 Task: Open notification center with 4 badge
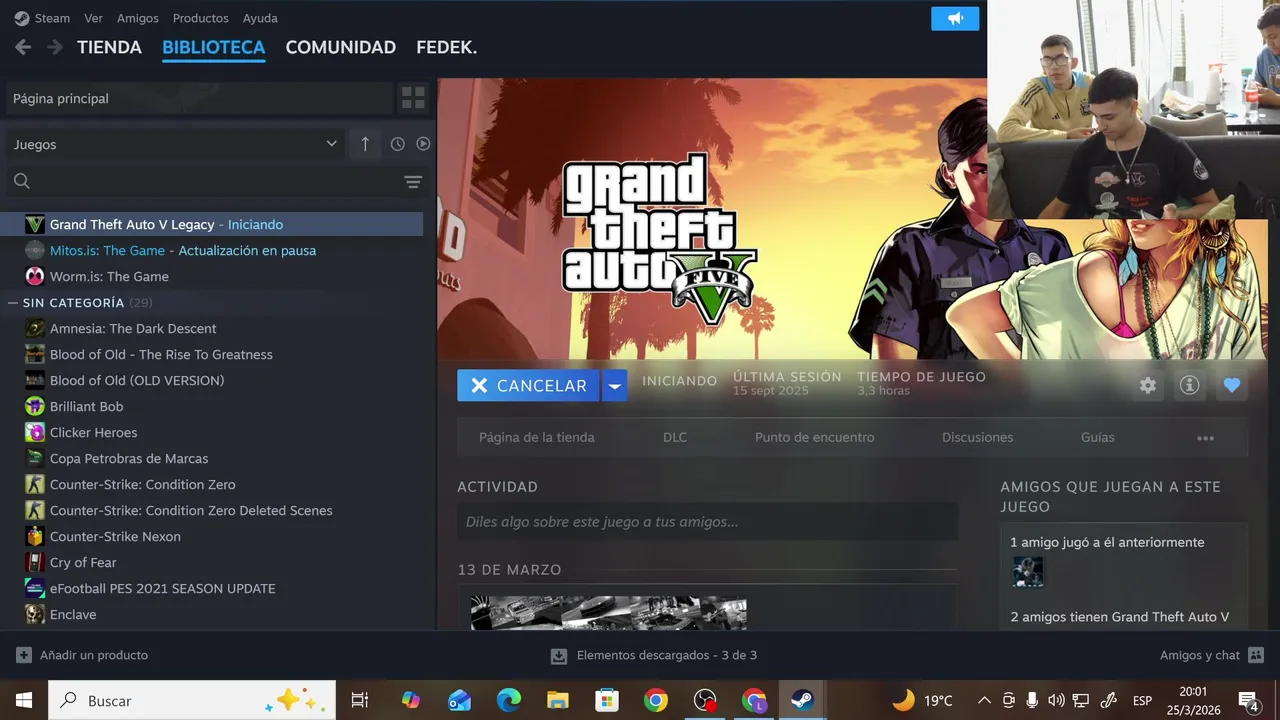click(1249, 700)
